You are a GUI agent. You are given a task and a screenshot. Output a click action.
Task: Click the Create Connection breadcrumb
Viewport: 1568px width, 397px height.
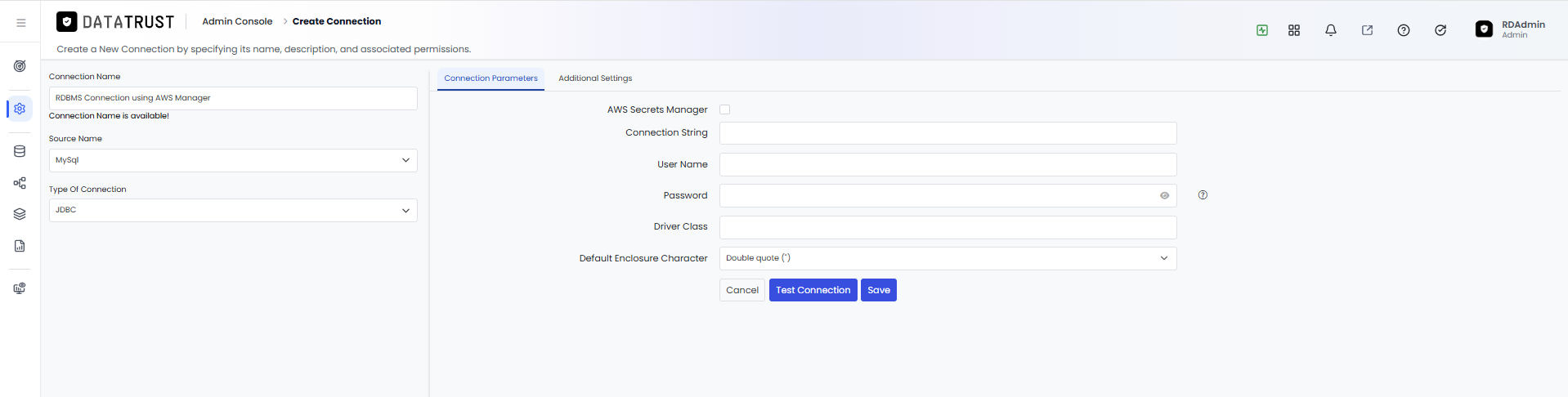pyautogui.click(x=337, y=21)
